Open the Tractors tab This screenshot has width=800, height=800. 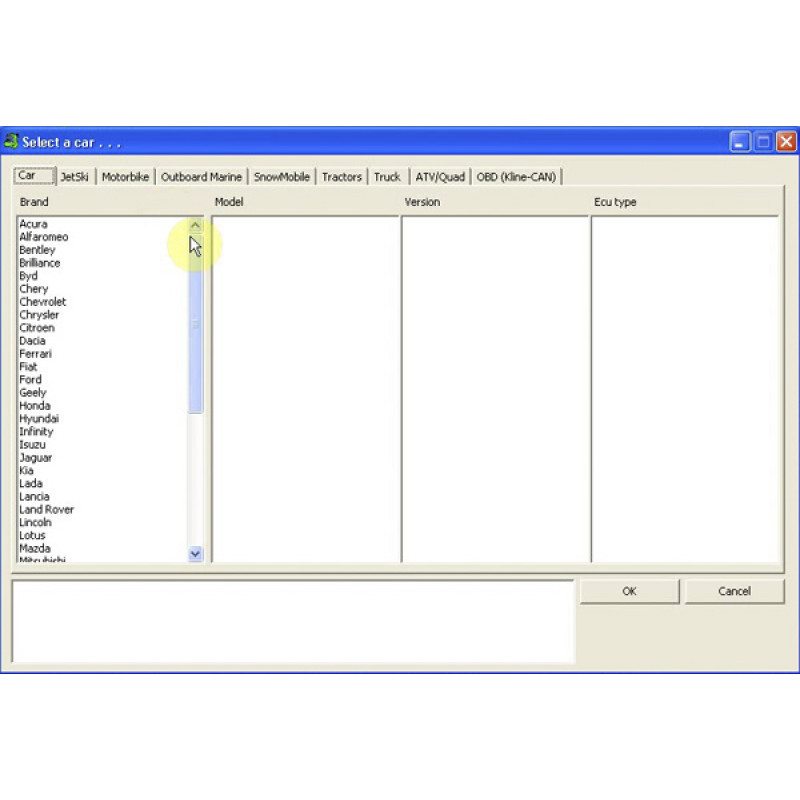(341, 175)
